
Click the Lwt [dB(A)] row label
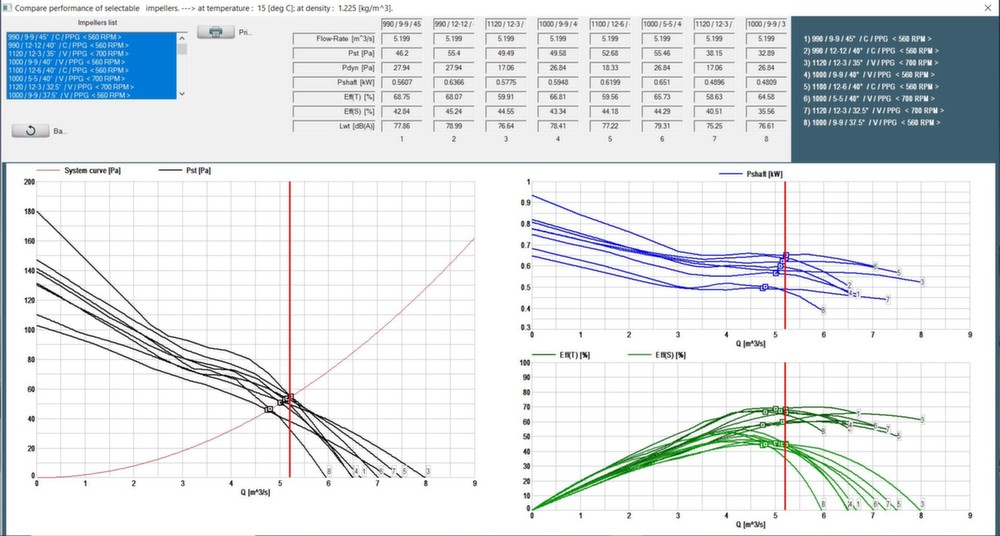click(x=333, y=127)
